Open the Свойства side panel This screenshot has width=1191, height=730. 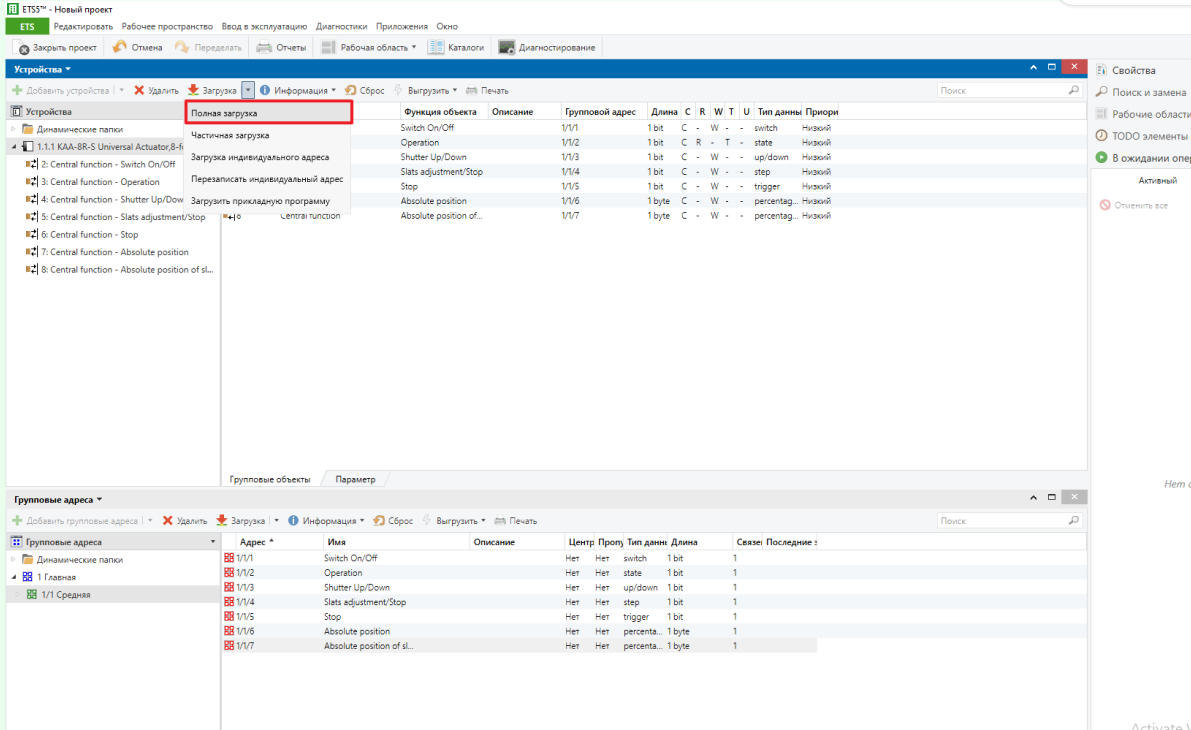click(1126, 70)
